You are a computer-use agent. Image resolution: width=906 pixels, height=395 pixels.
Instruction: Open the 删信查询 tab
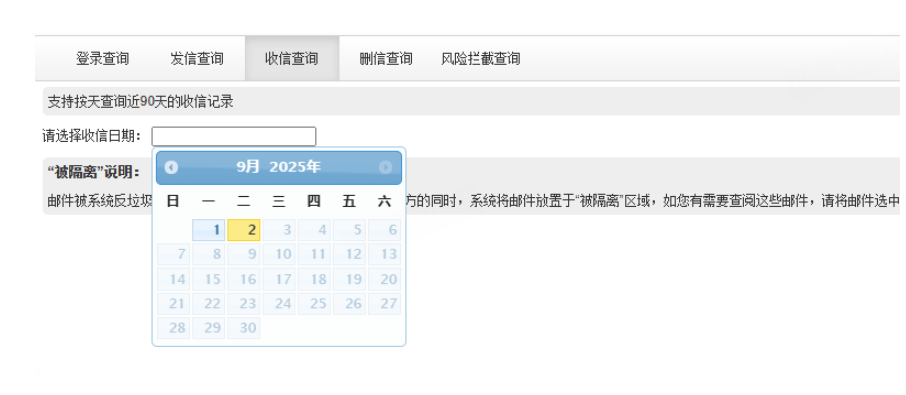pos(385,58)
